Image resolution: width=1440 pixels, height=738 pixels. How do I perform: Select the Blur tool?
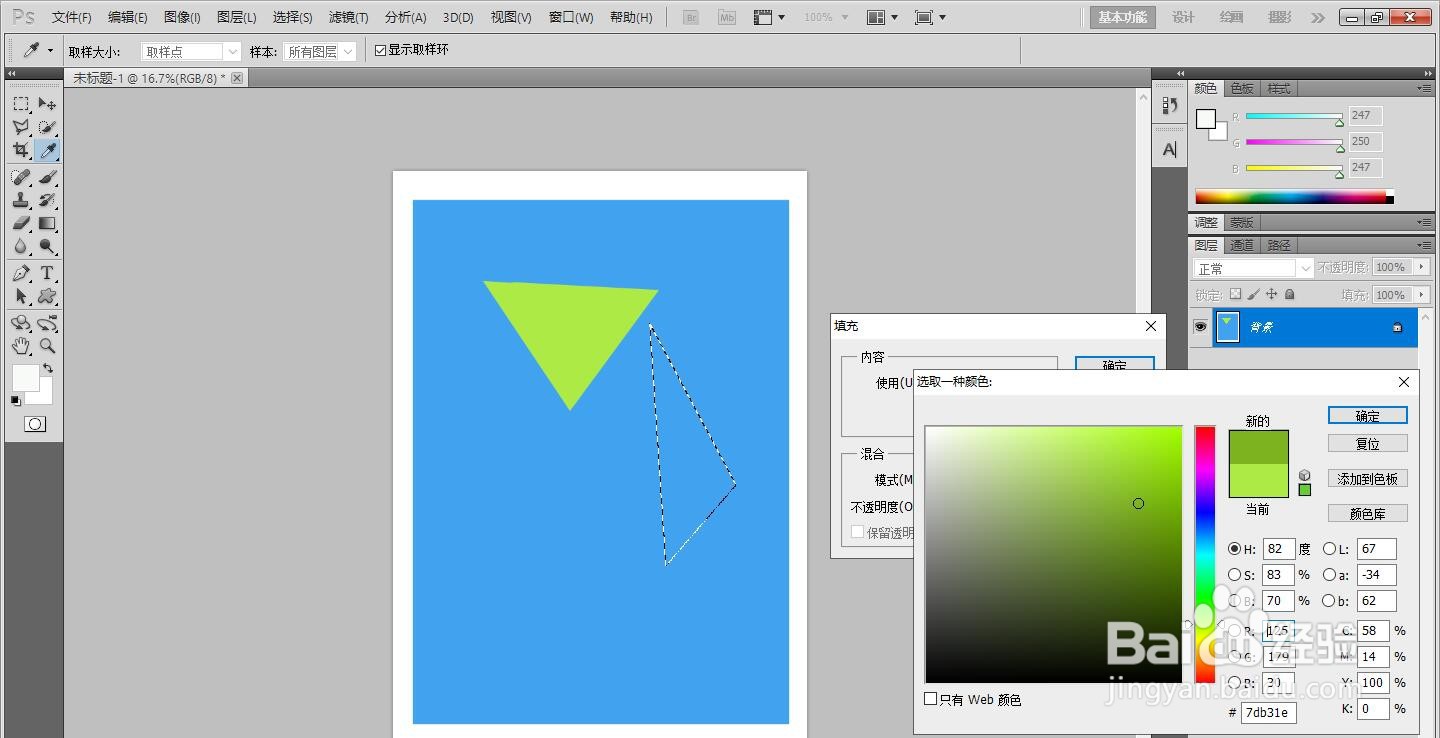(x=21, y=246)
